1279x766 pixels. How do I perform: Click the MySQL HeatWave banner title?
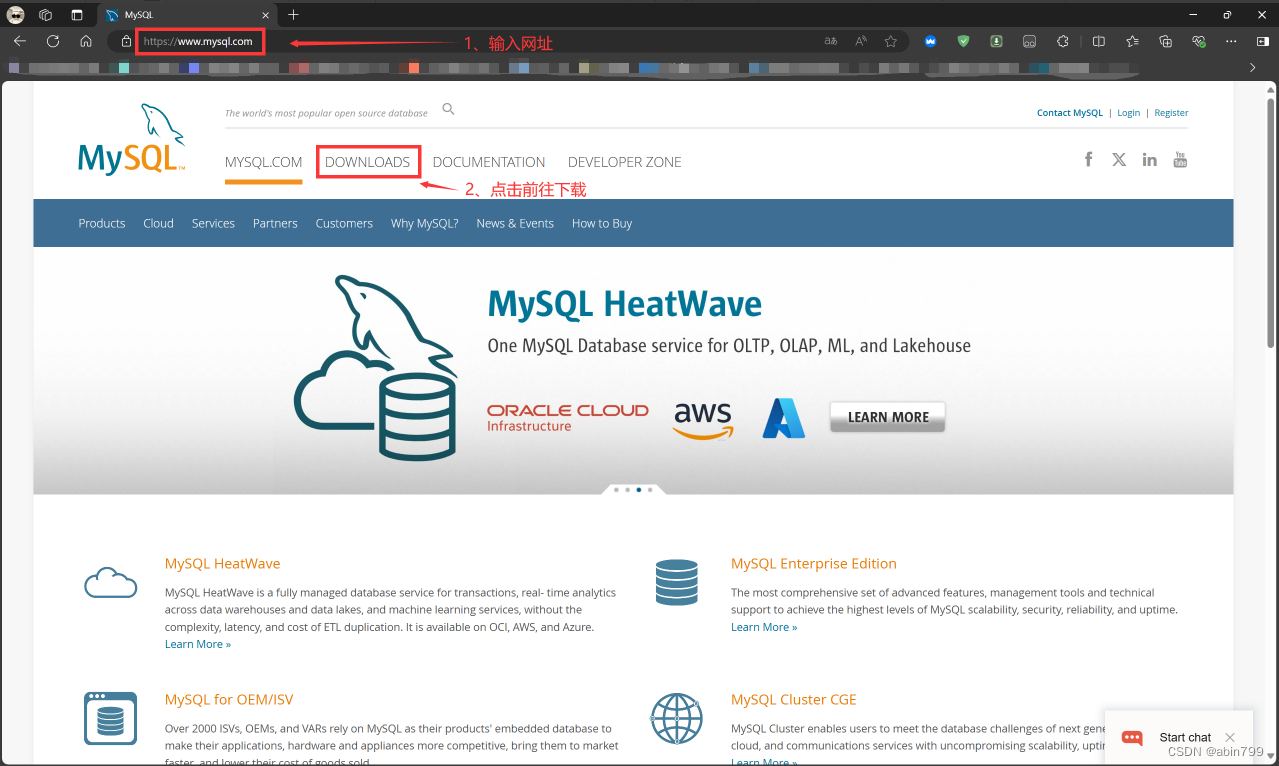pyautogui.click(x=625, y=303)
